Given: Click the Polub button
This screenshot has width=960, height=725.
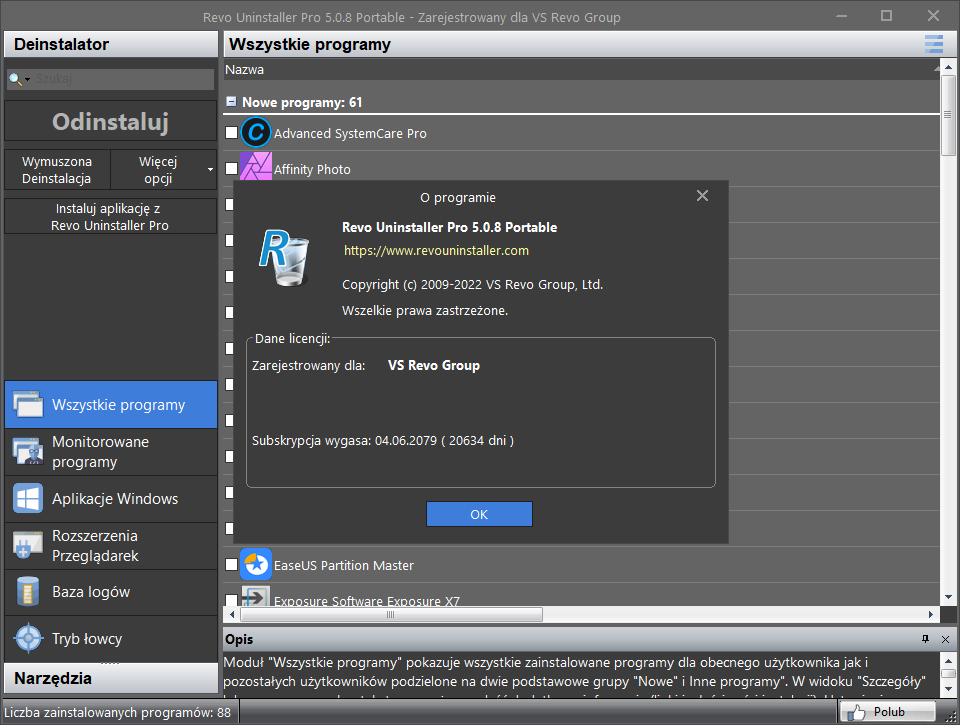Looking at the screenshot, I should click(x=887, y=712).
